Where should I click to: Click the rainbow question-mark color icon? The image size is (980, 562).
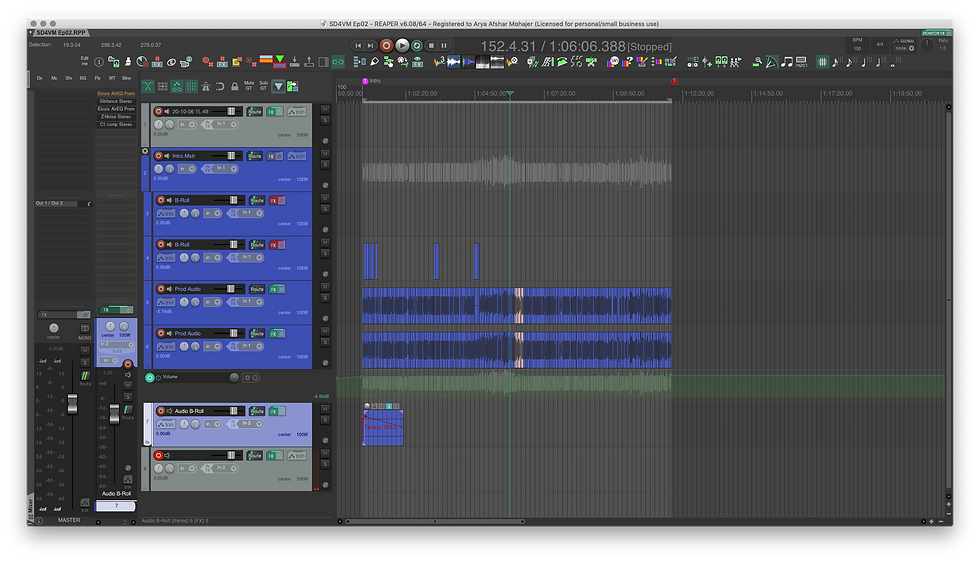pyautogui.click(x=628, y=62)
